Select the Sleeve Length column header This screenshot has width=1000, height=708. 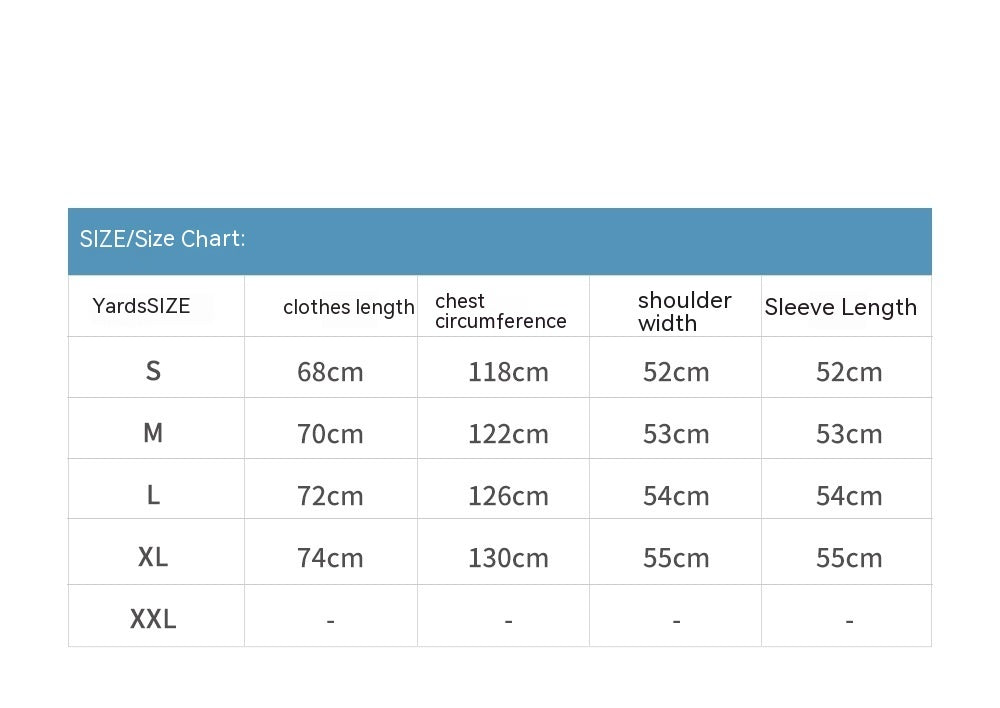coord(840,307)
